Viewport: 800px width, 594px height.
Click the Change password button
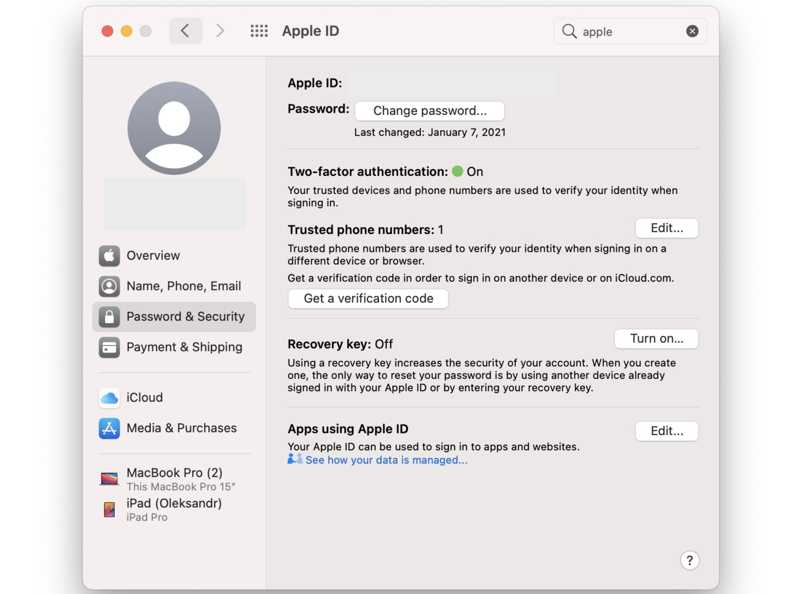(x=430, y=111)
